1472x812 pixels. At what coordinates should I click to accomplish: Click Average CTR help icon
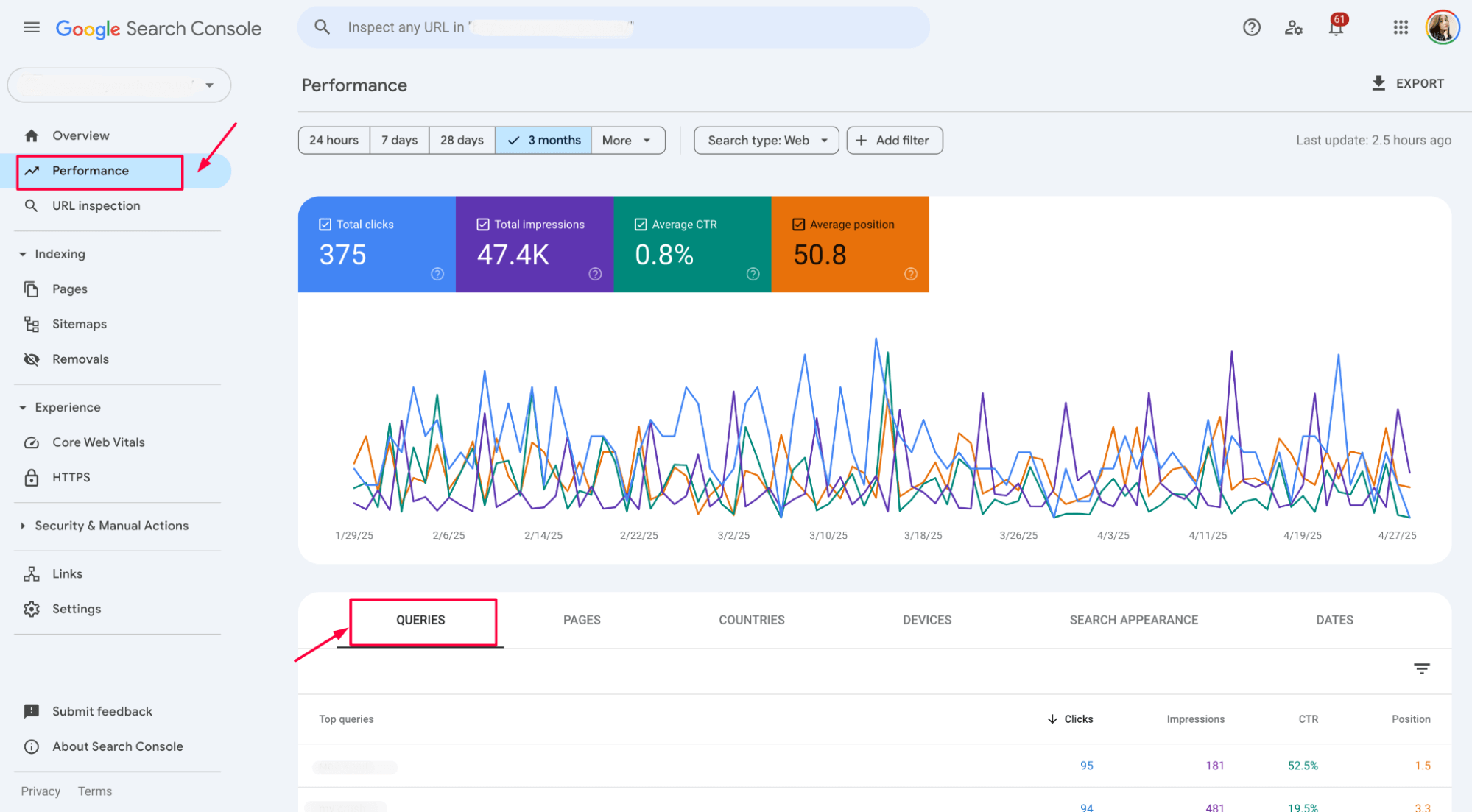pos(753,274)
